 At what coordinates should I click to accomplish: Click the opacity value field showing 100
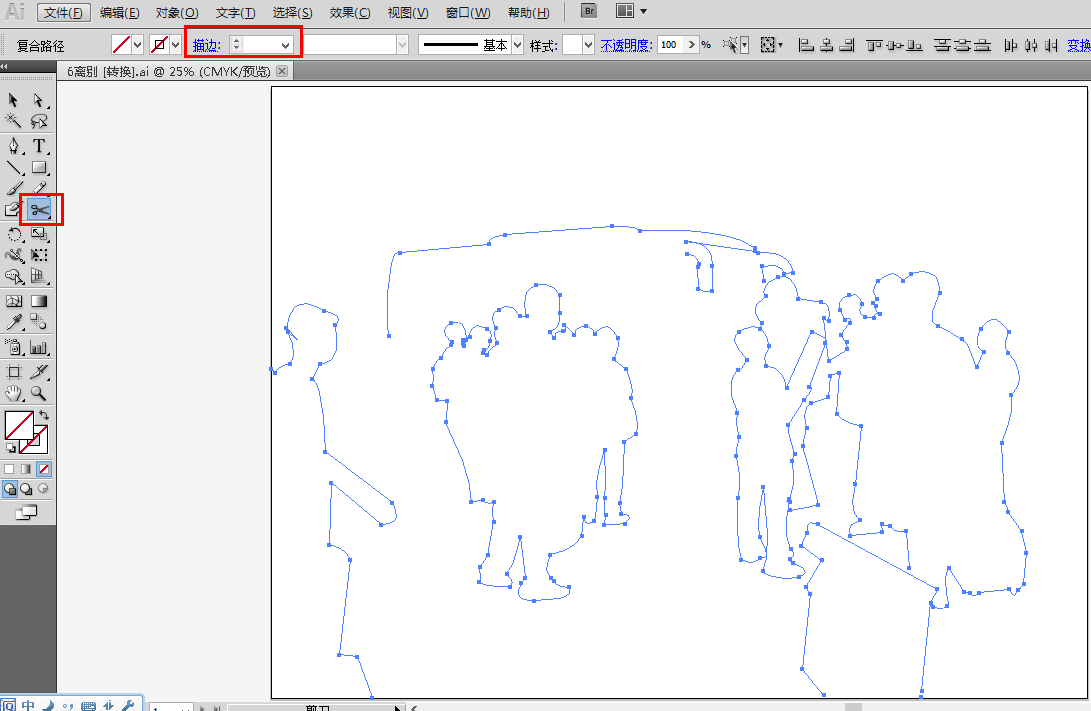click(671, 45)
